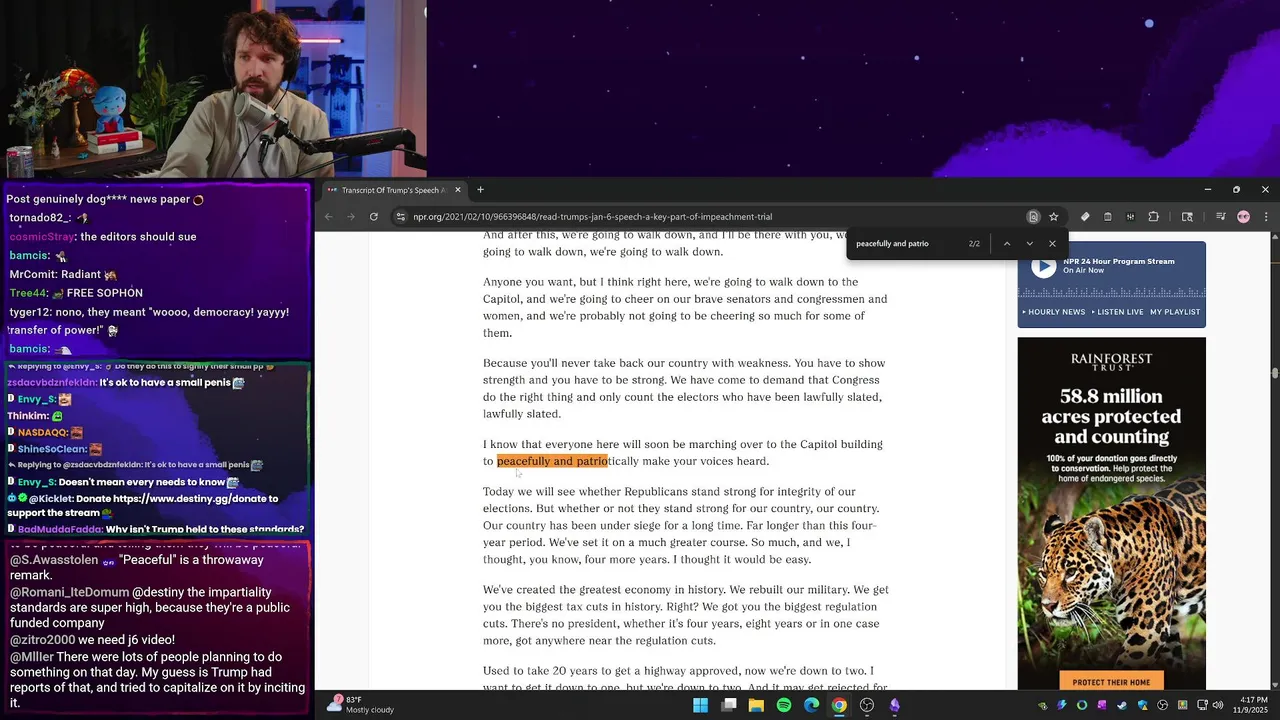Screen dimensions: 1280x720
Task: Open the Chrome profile avatar
Action: point(1243,216)
